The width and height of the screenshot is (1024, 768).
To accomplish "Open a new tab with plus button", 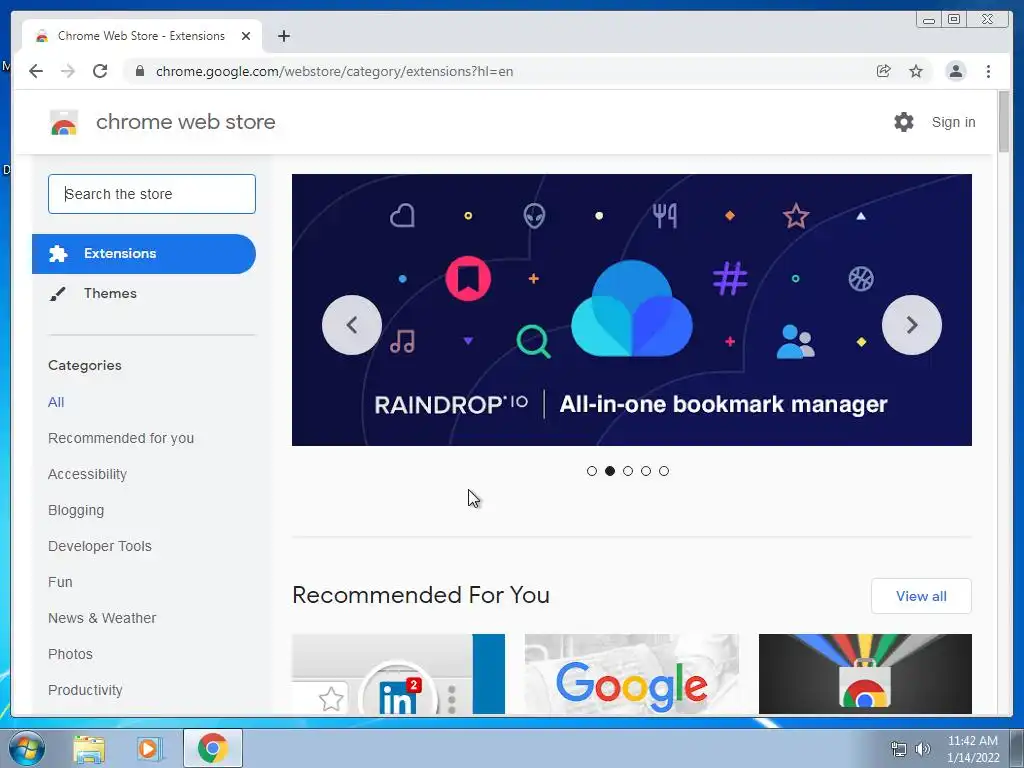I will click(x=283, y=36).
